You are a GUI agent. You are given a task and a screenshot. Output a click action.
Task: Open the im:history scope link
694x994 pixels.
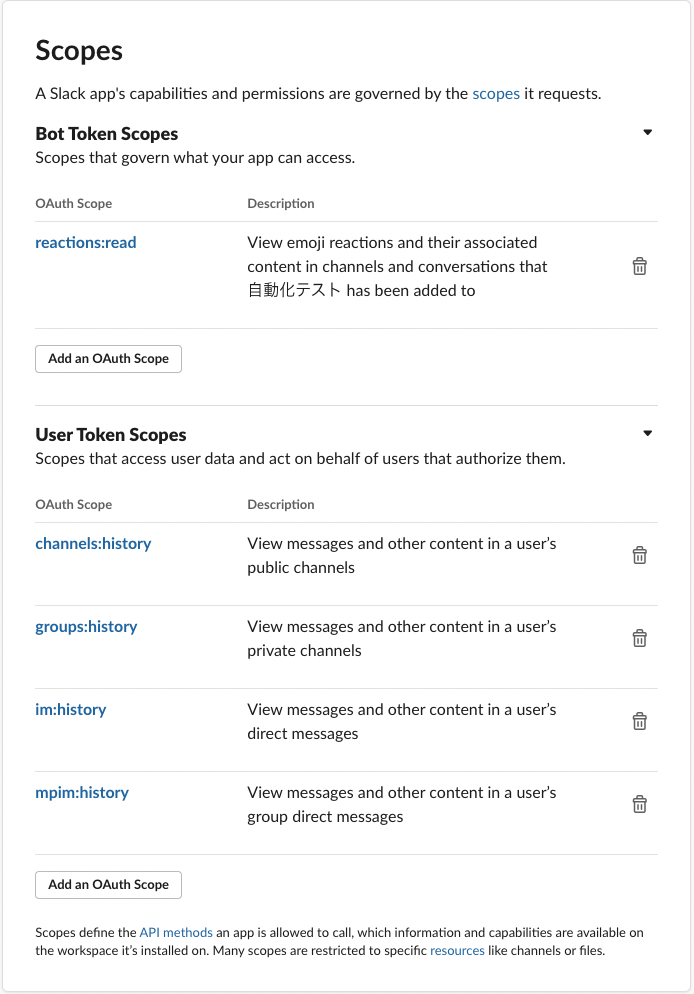coord(70,710)
